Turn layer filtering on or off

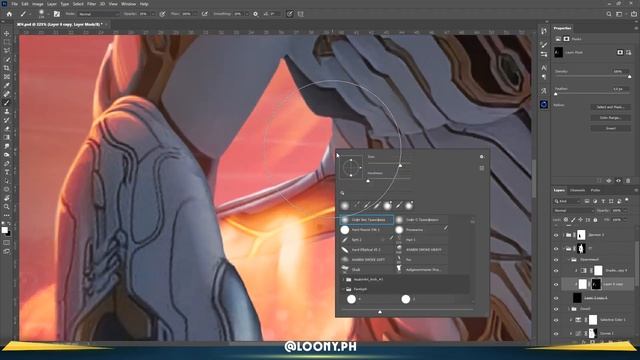click(627, 200)
